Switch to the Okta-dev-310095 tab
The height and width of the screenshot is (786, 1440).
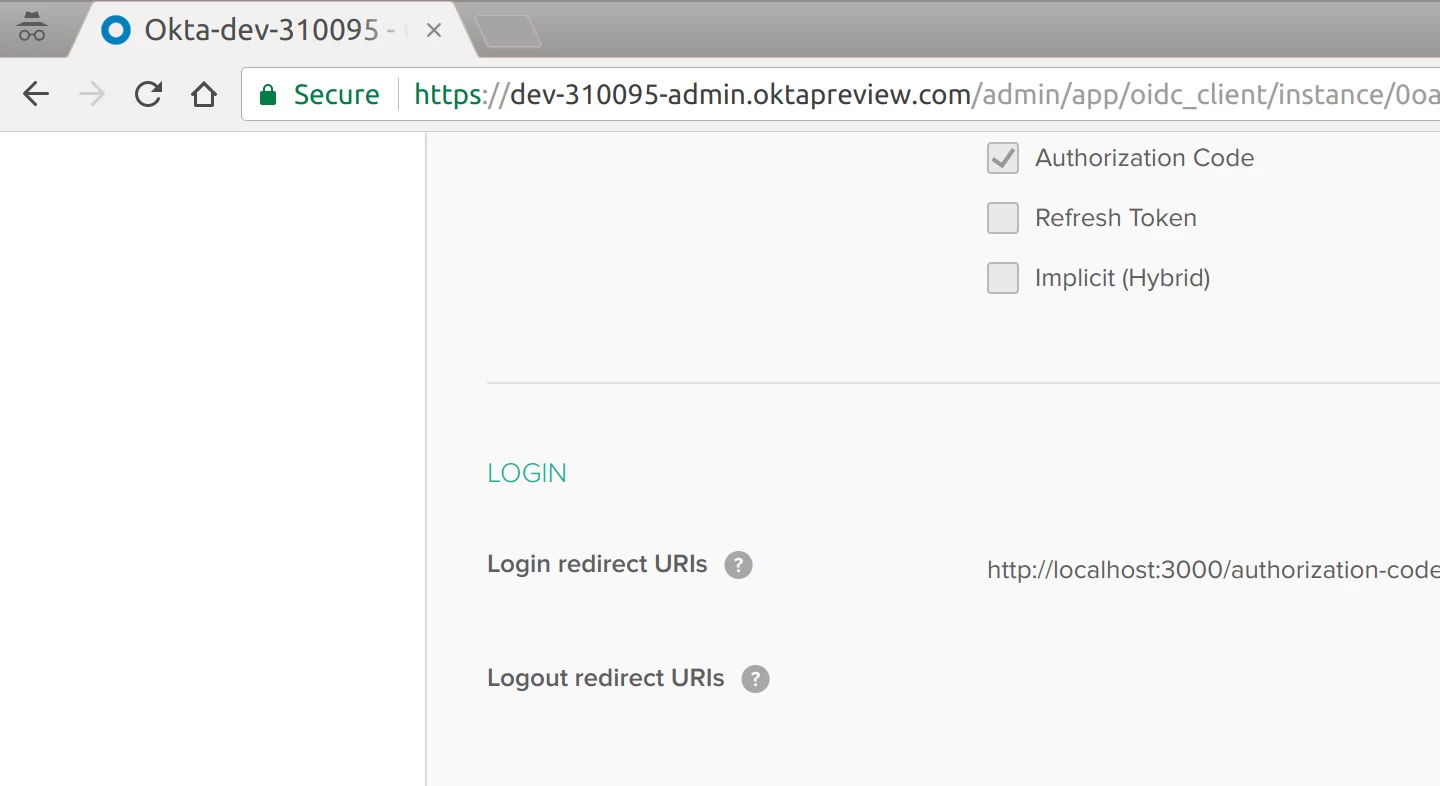coord(260,31)
